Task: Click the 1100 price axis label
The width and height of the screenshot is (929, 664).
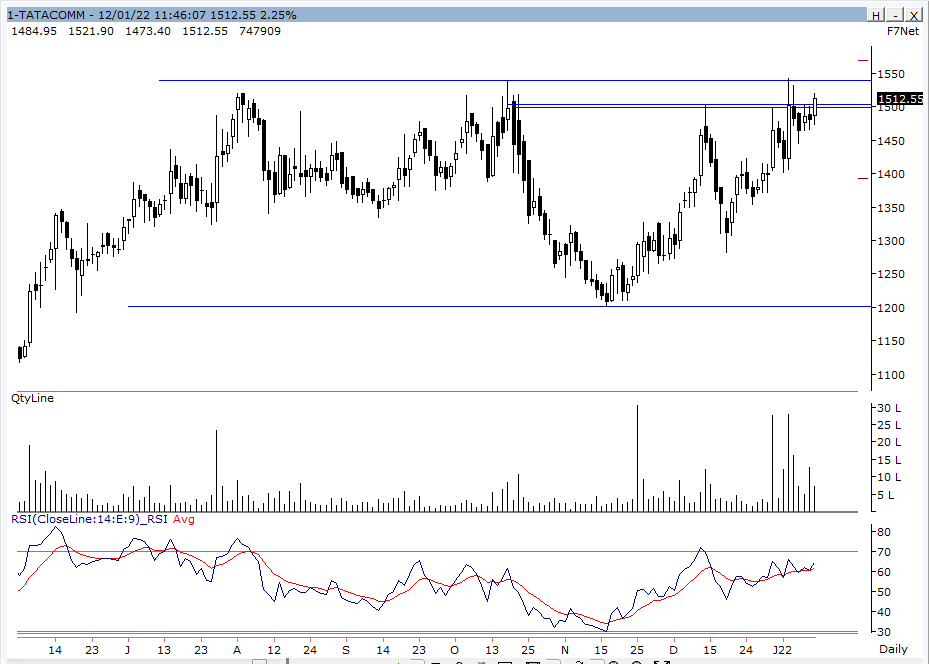Action: tap(891, 375)
